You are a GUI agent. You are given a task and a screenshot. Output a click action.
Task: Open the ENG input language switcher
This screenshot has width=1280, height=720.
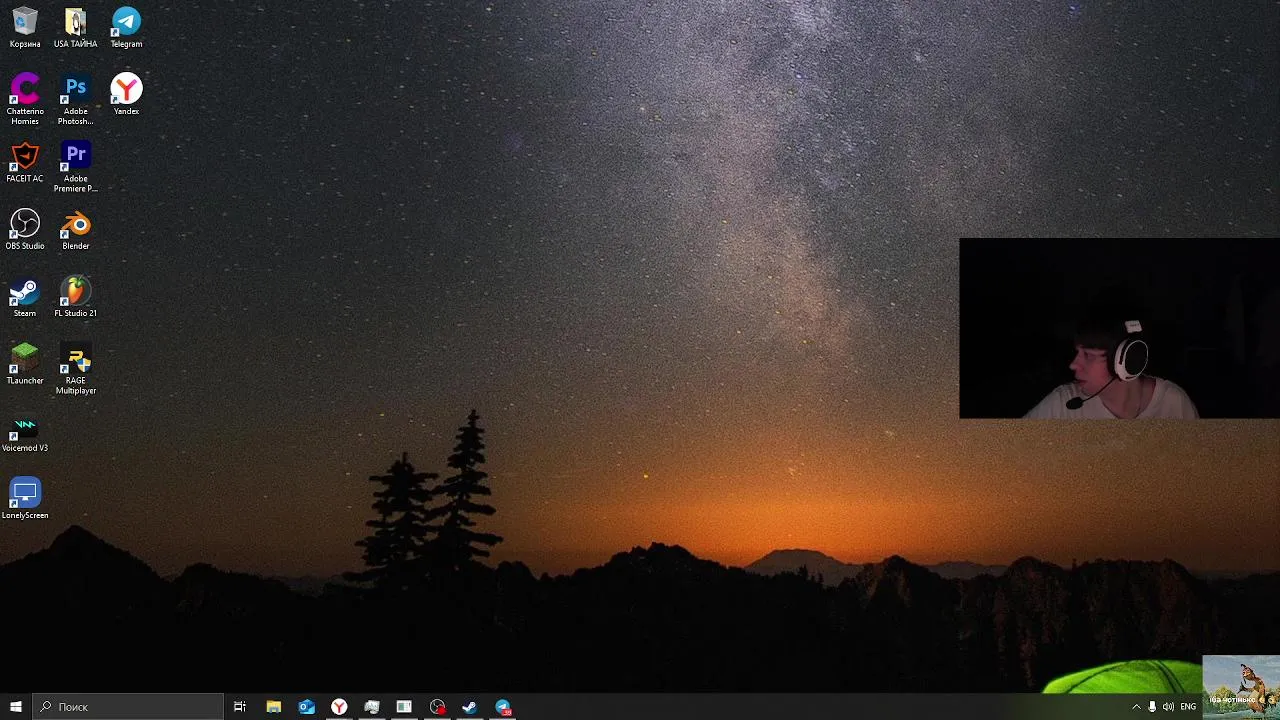click(x=1188, y=707)
